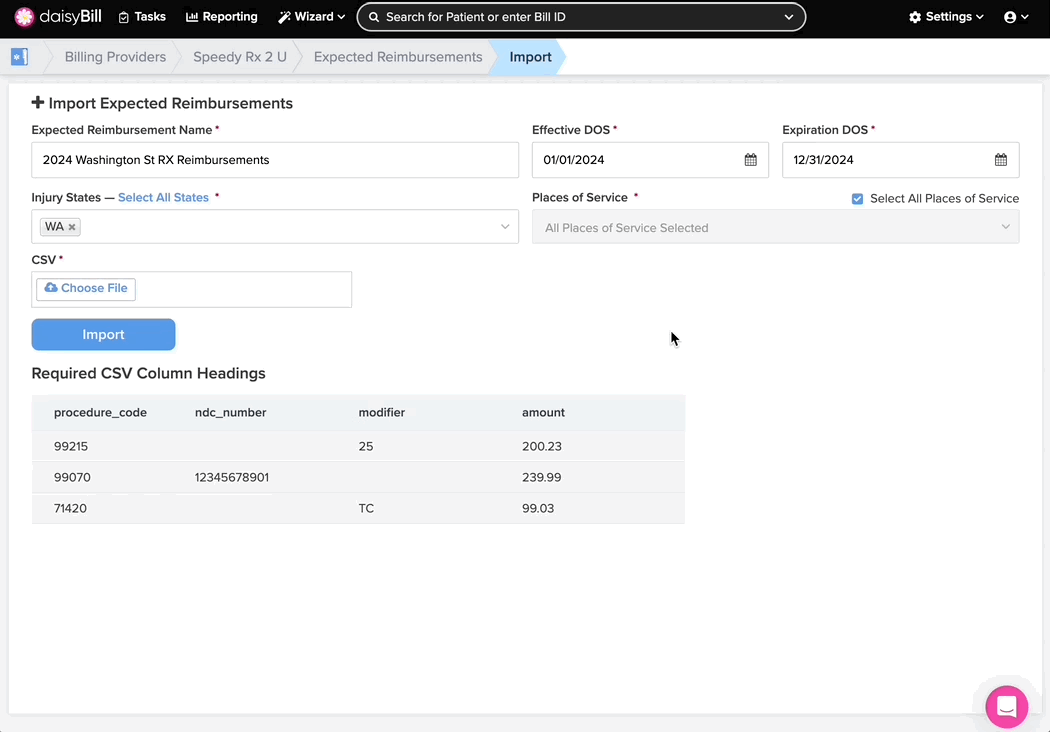Image resolution: width=1050 pixels, height=732 pixels.
Task: Click the Choose File button
Action: point(86,289)
